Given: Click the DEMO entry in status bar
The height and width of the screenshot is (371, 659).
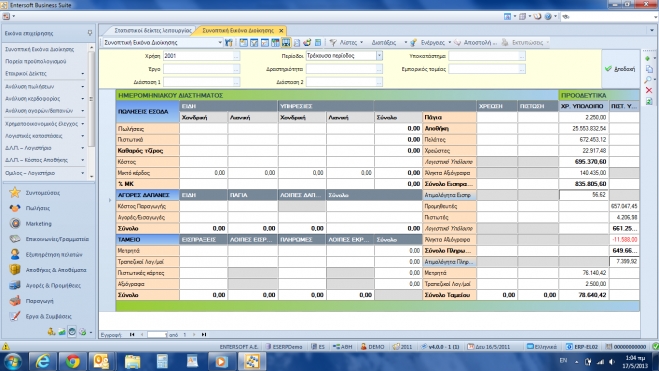Looking at the screenshot, I should (x=372, y=347).
